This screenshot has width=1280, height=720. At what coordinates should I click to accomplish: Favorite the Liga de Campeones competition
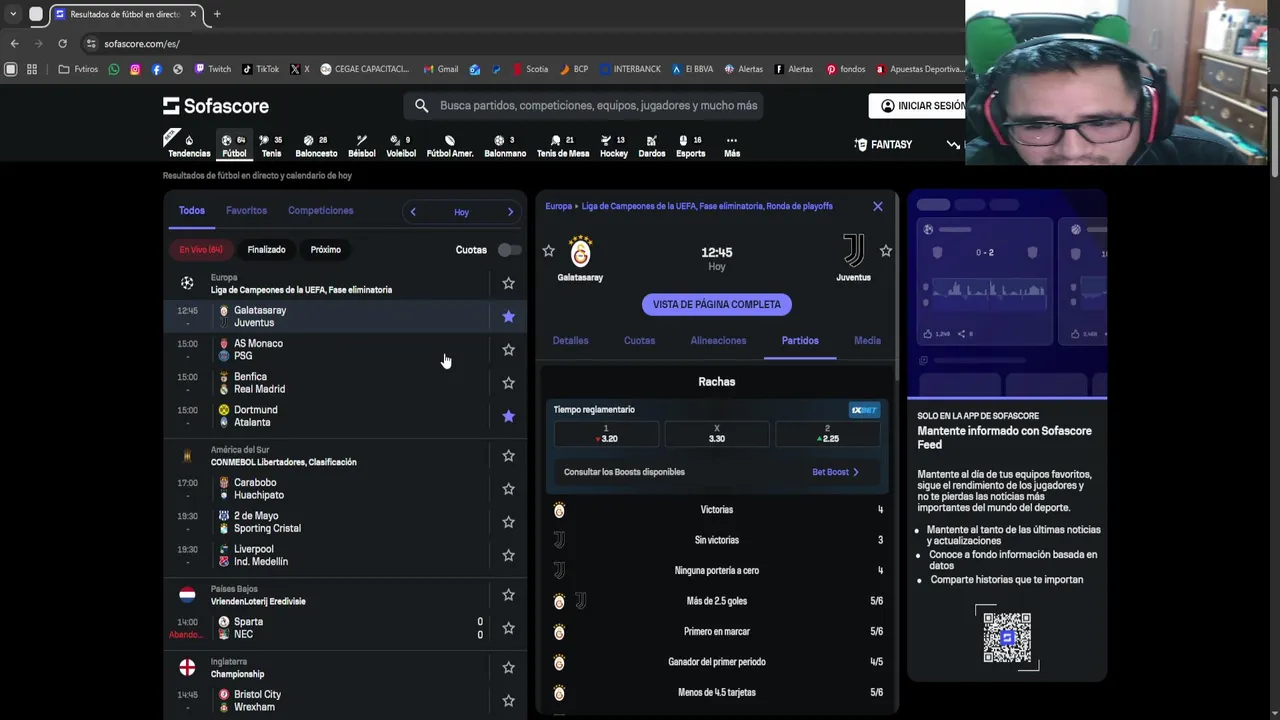coord(508,283)
